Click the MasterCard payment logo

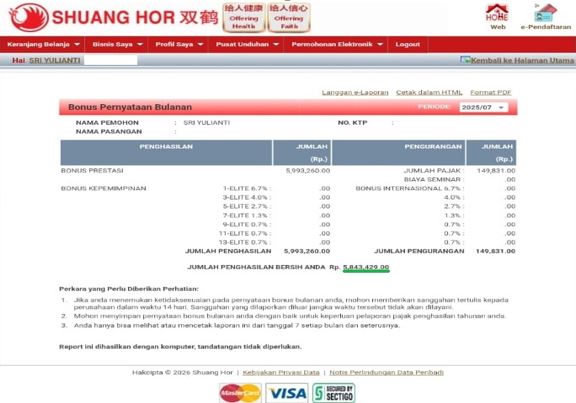(240, 393)
